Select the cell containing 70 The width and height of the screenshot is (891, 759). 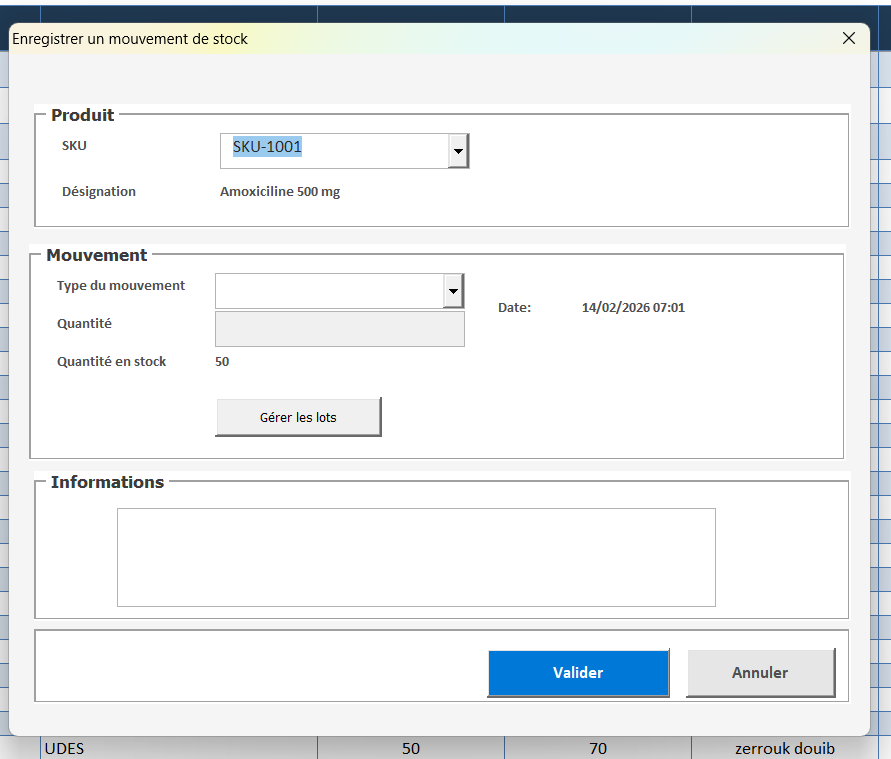pos(598,748)
